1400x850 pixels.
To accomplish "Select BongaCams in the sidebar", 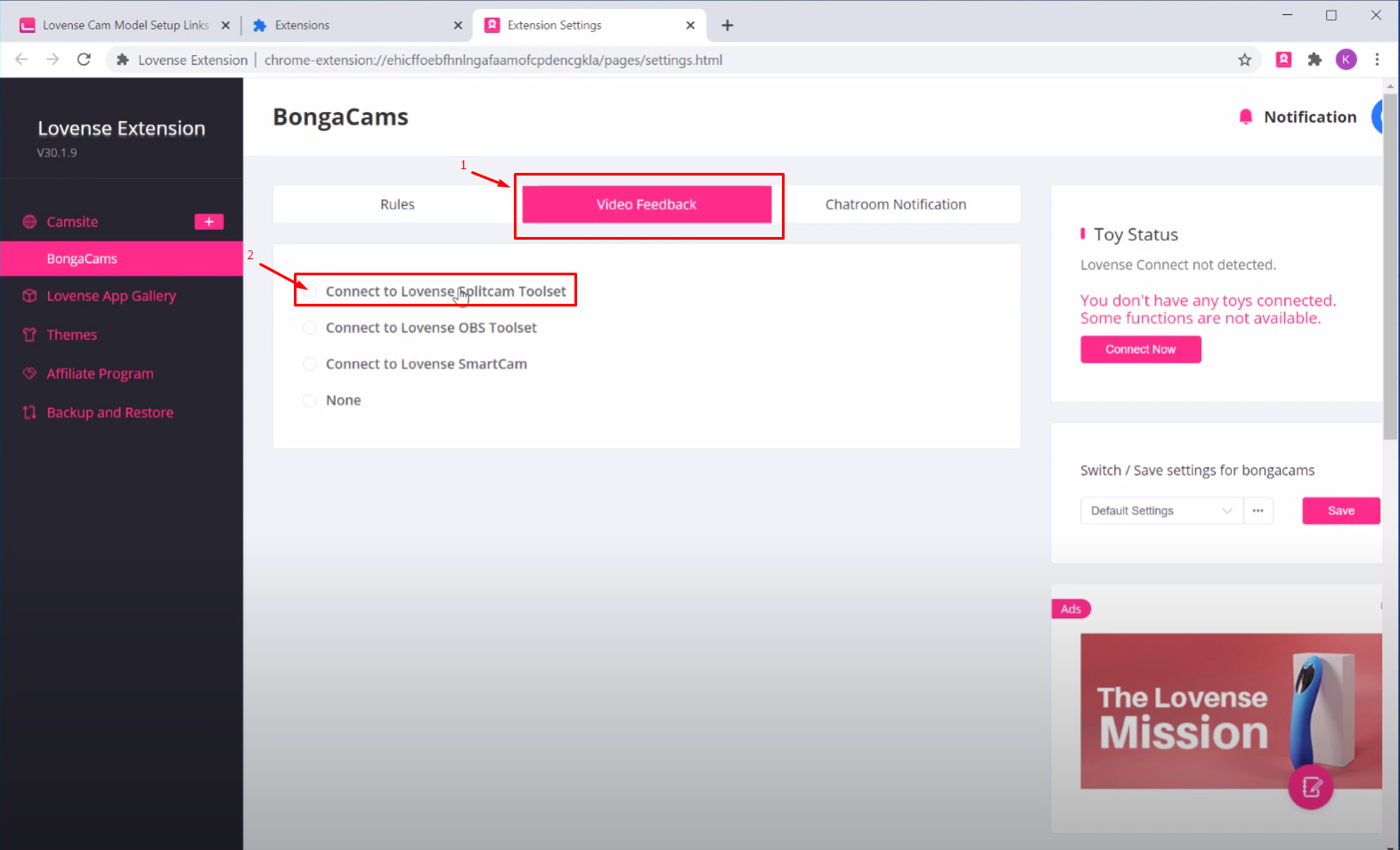I will 121,258.
